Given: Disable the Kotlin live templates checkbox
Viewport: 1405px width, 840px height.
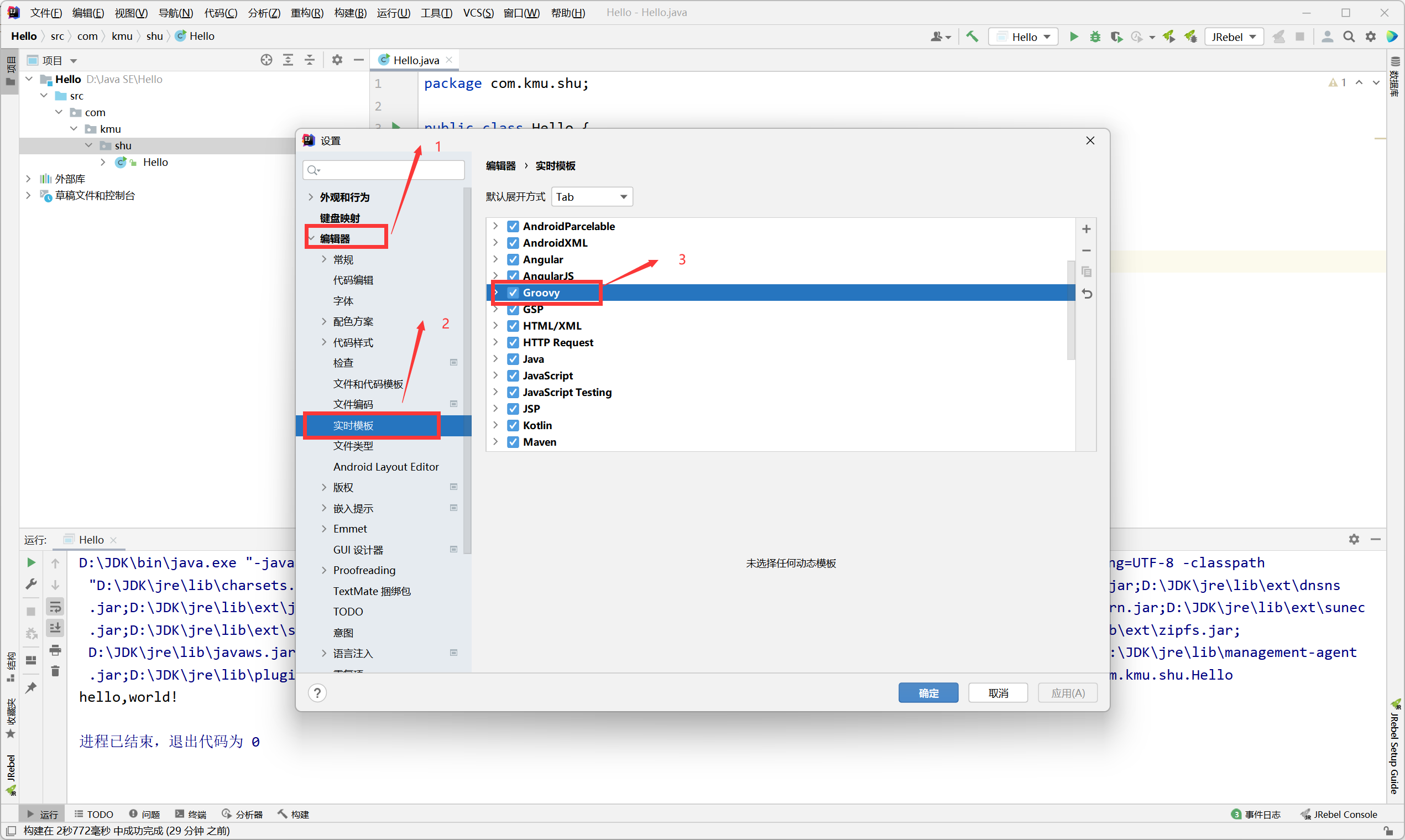Looking at the screenshot, I should [x=513, y=425].
